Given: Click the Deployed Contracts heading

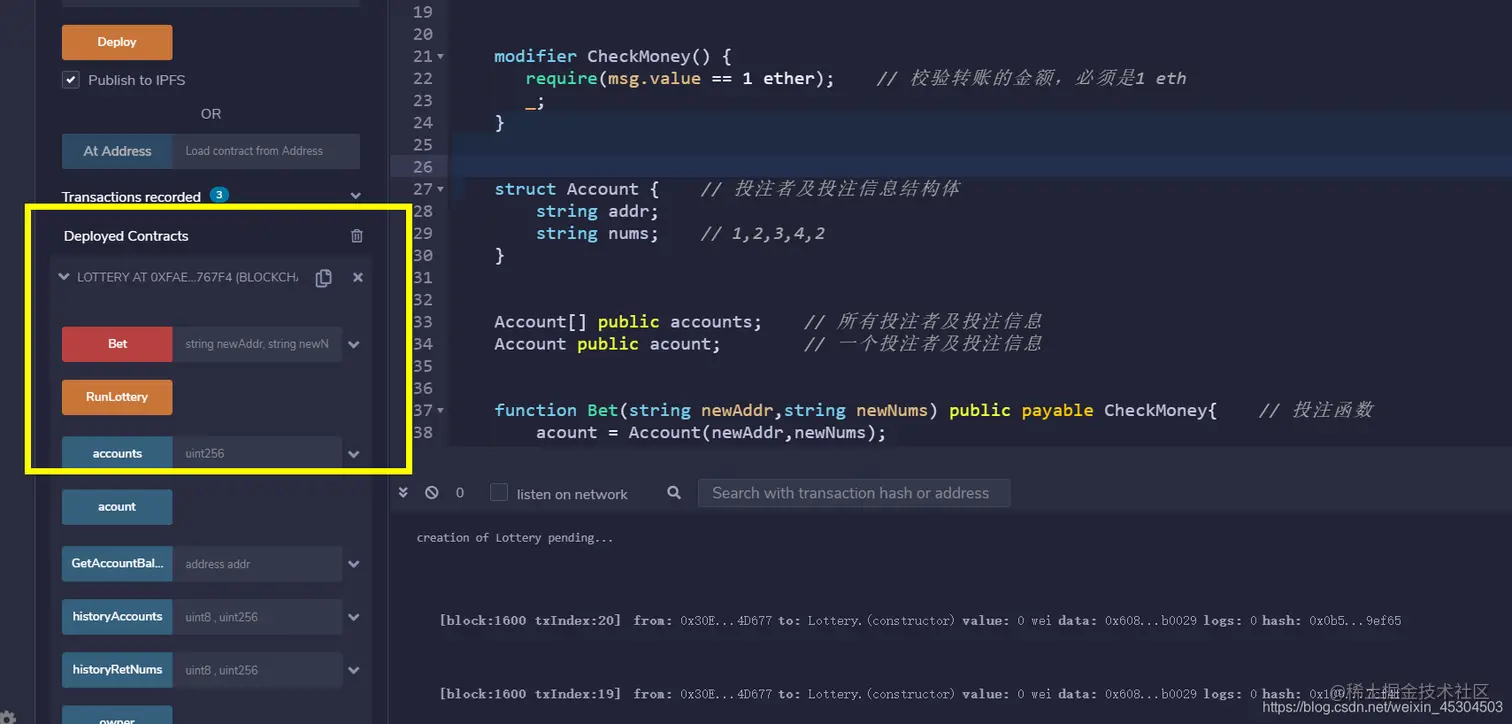Looking at the screenshot, I should tap(126, 236).
